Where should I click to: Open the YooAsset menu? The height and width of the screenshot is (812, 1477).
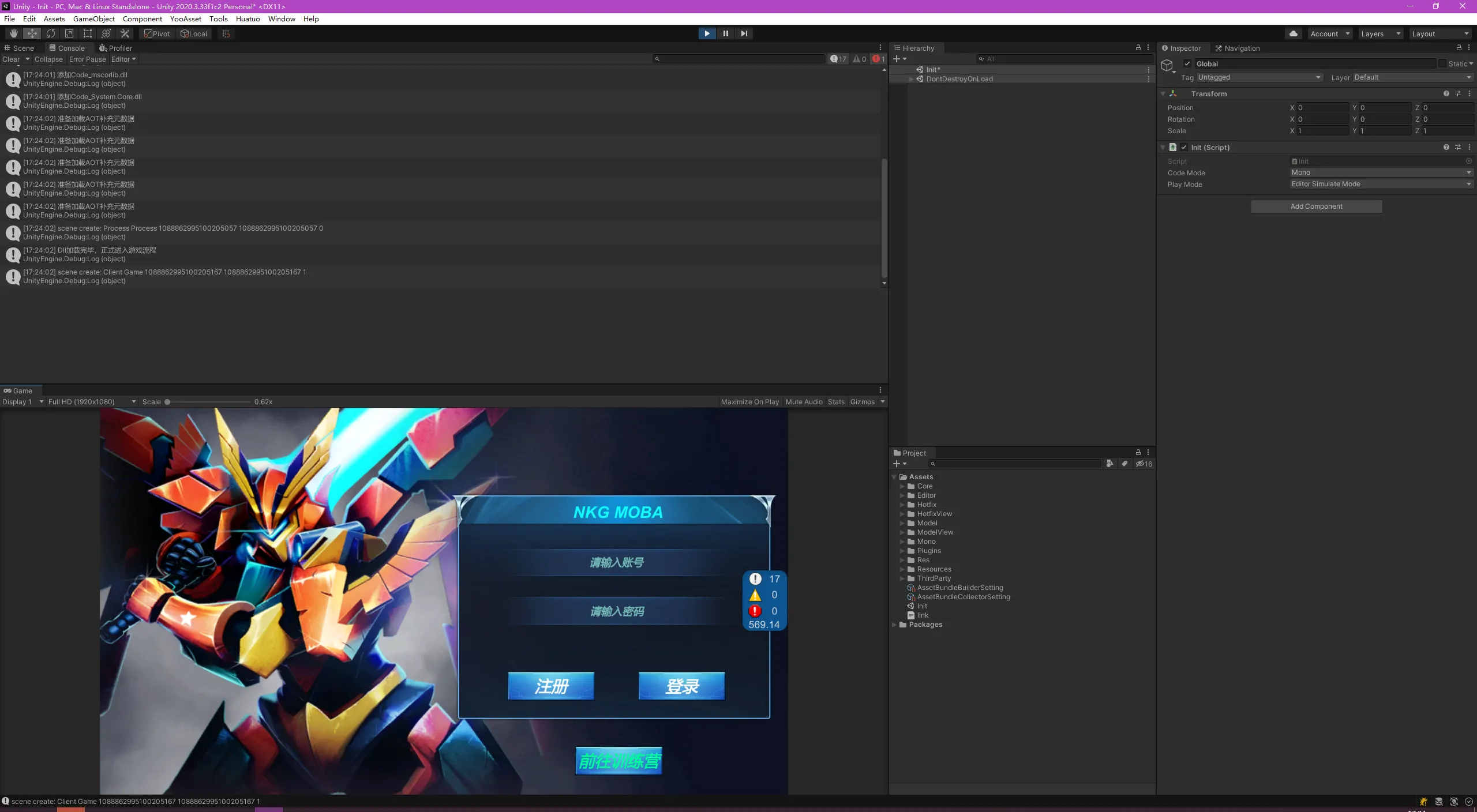[x=185, y=18]
